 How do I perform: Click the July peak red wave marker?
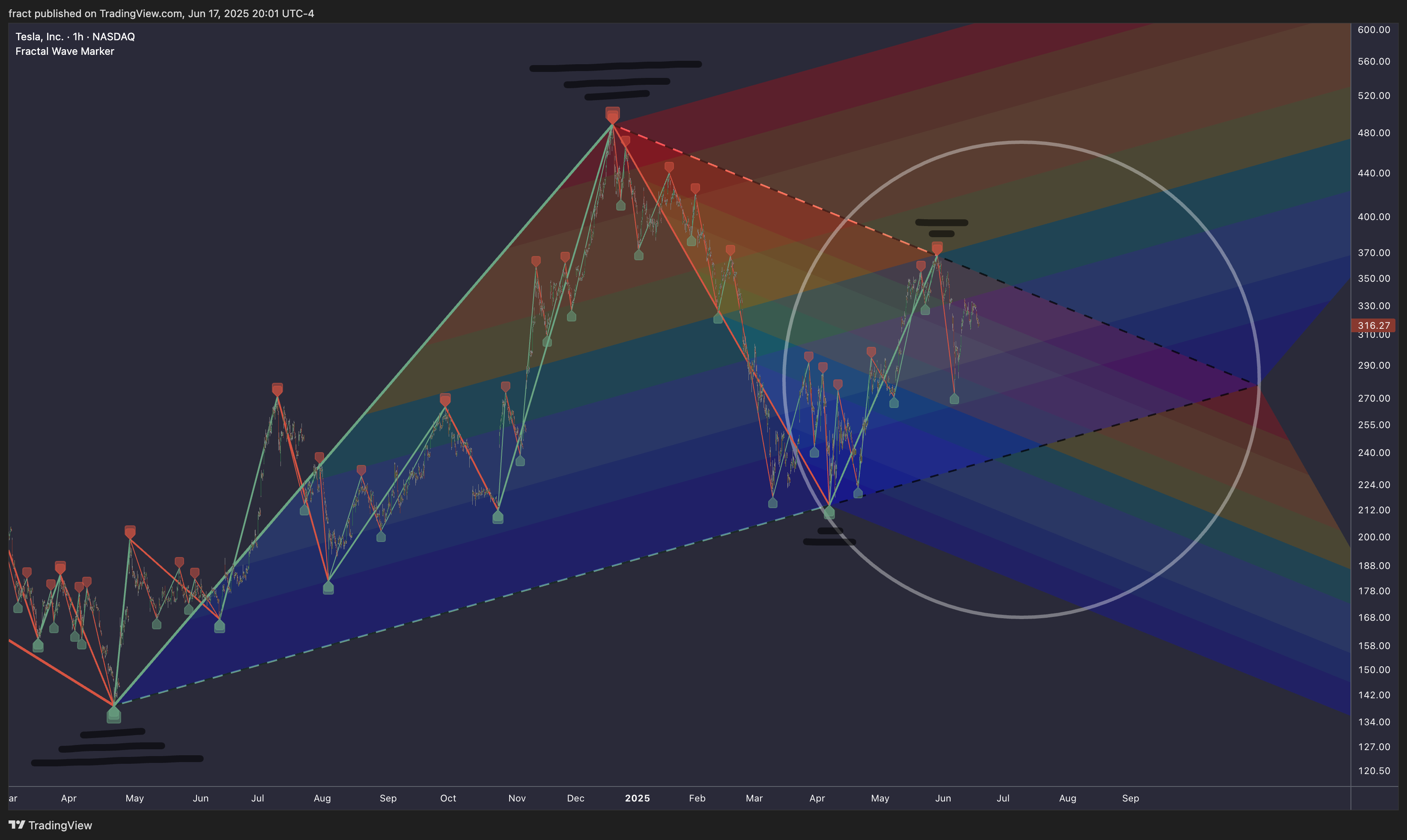tap(277, 390)
